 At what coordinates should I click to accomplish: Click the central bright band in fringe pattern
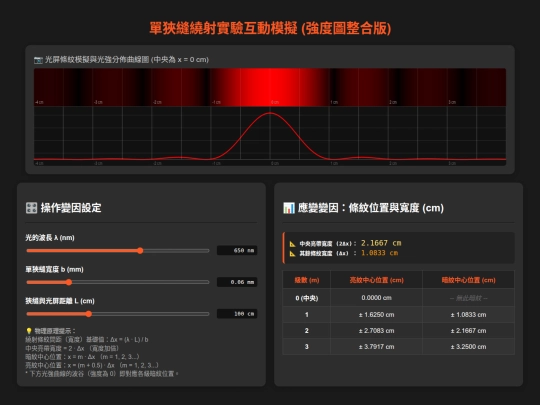click(270, 87)
